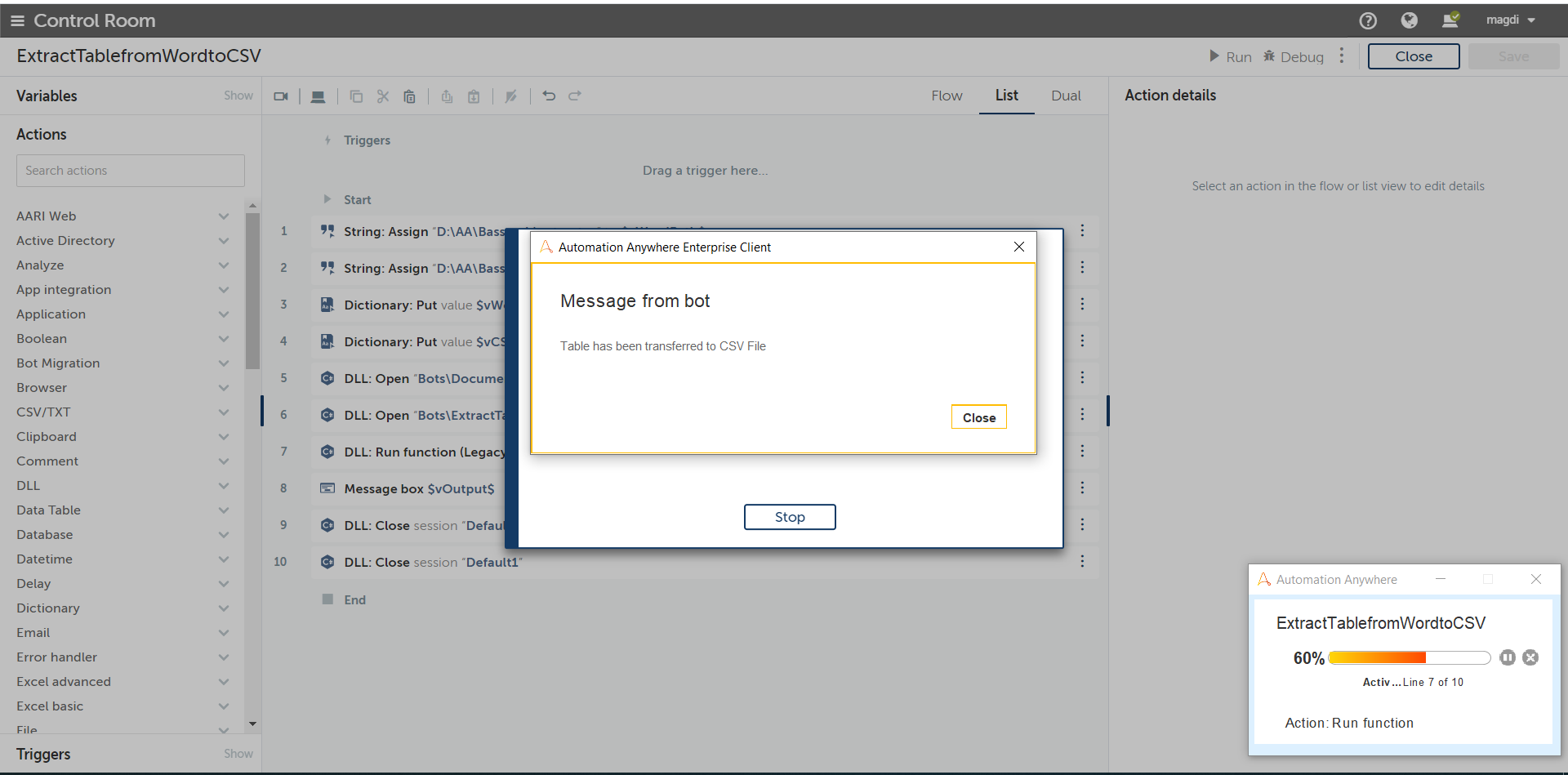Open the more options menu beside Debug
The image size is (1568, 775).
pyautogui.click(x=1342, y=56)
